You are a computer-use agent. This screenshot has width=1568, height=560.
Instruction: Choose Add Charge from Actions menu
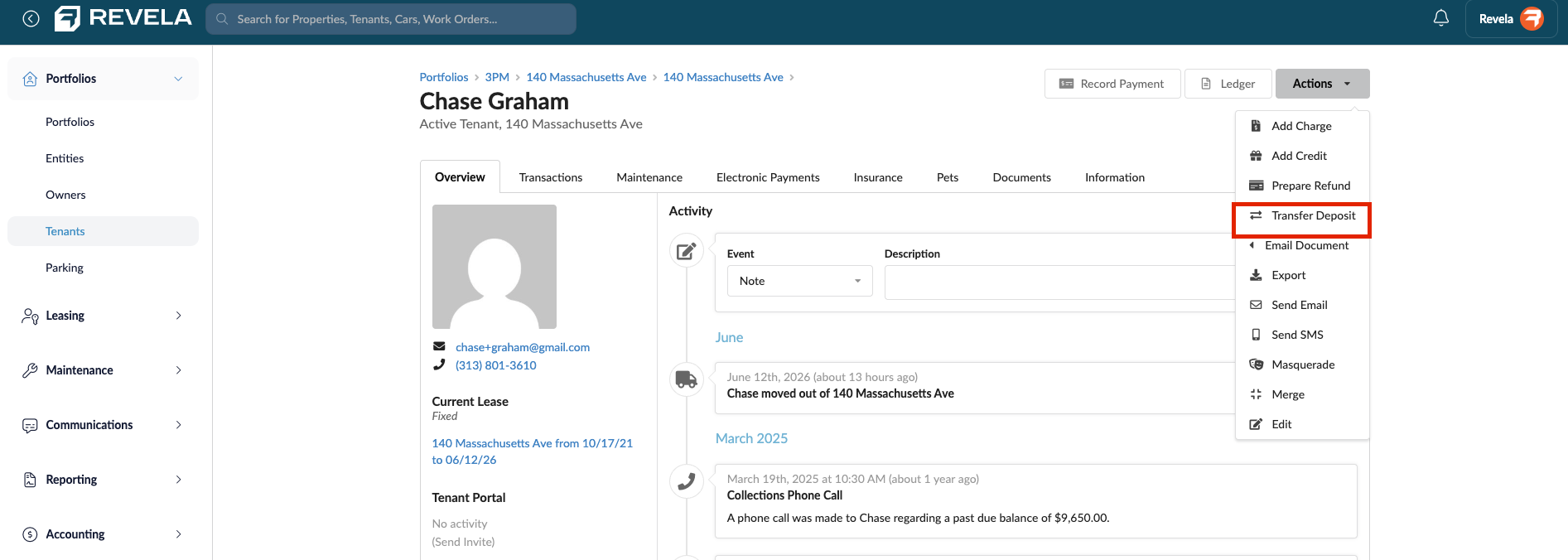click(x=1301, y=126)
